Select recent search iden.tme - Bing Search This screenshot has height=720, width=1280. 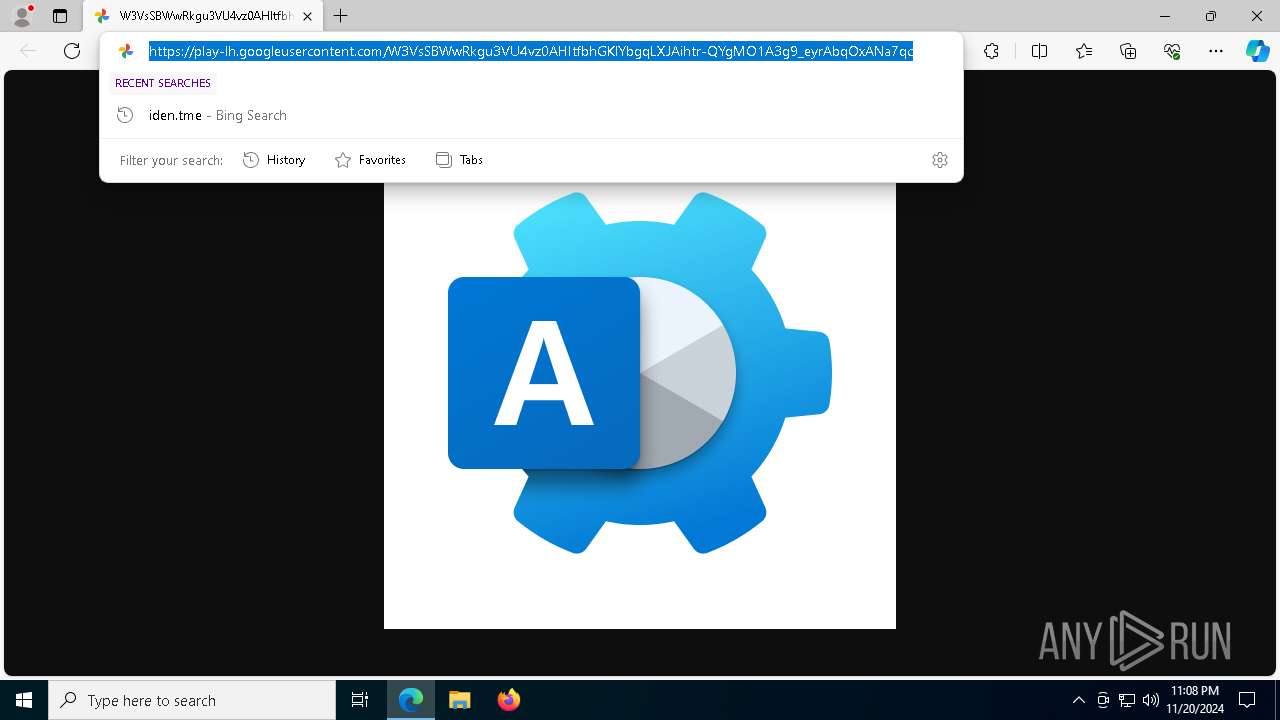531,115
